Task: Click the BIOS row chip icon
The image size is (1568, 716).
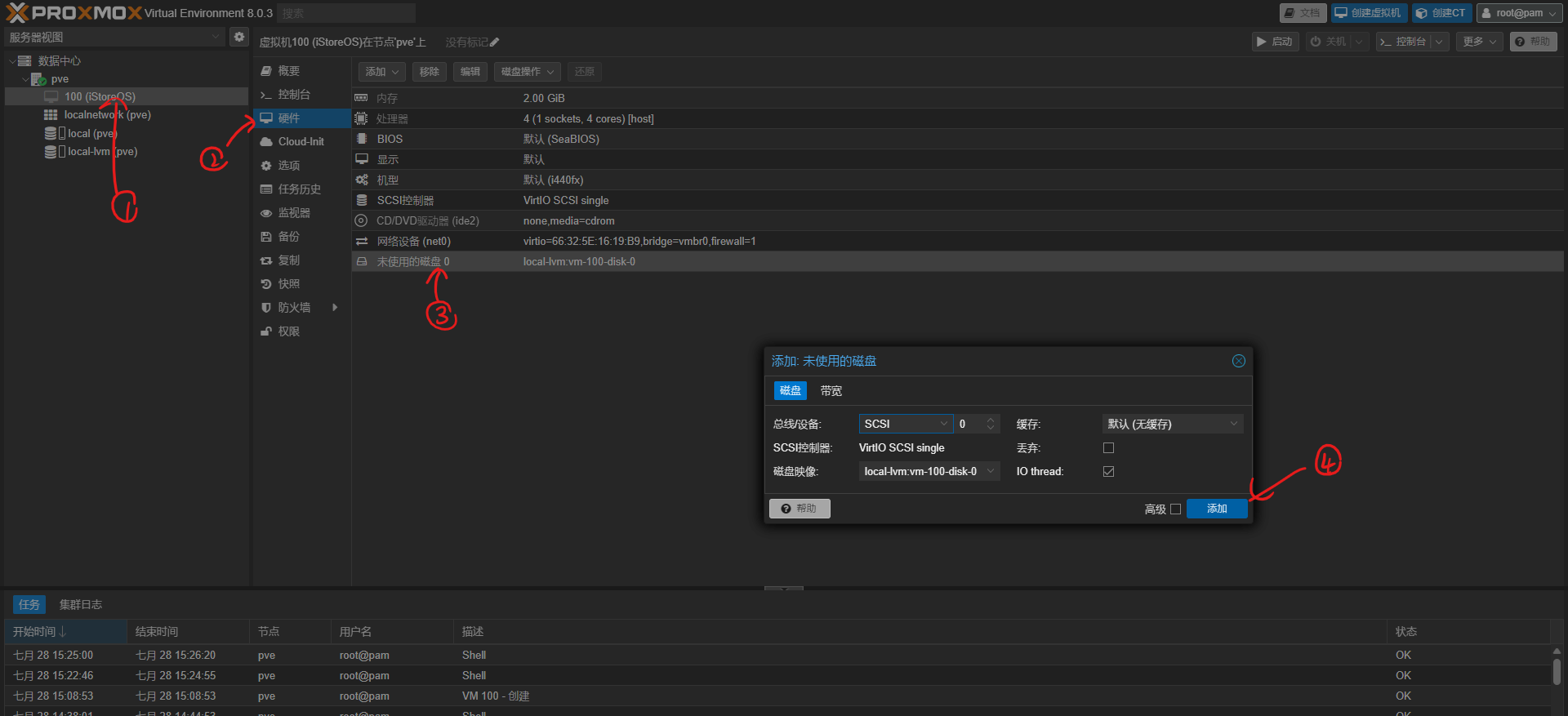Action: 361,139
